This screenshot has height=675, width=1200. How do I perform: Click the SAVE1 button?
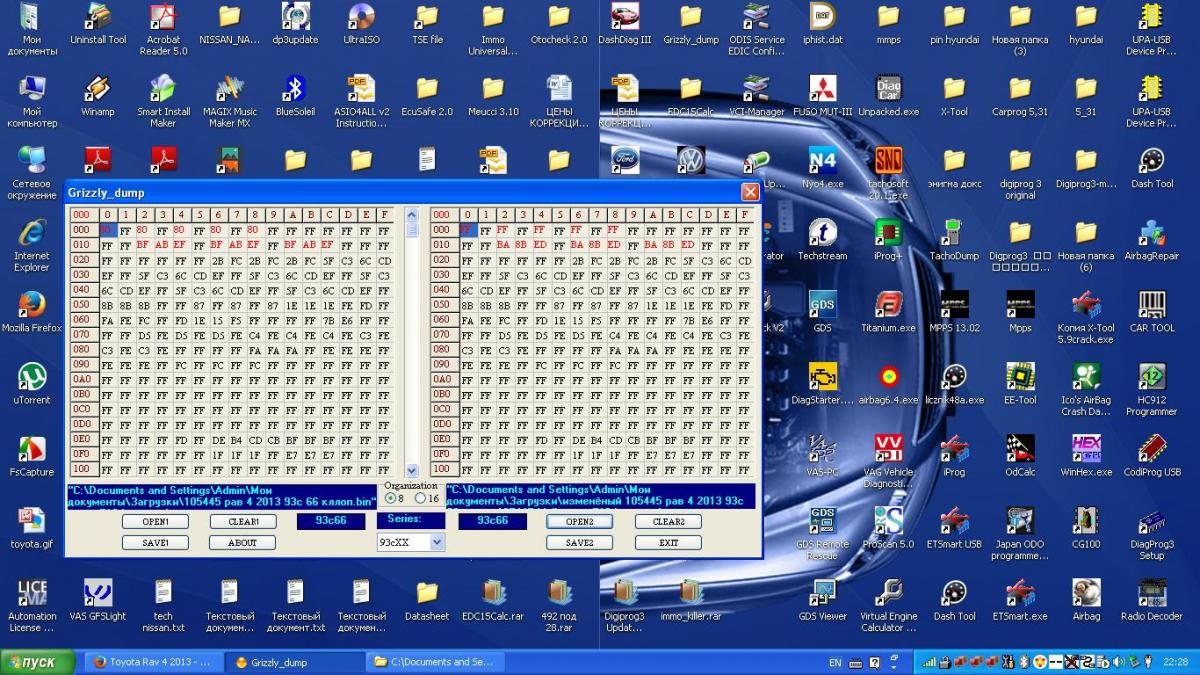155,543
